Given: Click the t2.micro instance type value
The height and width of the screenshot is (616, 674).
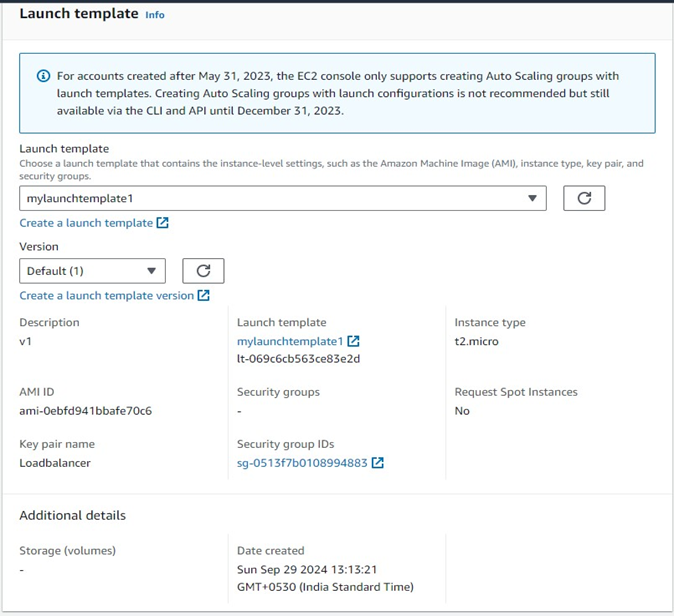Looking at the screenshot, I should click(x=476, y=341).
